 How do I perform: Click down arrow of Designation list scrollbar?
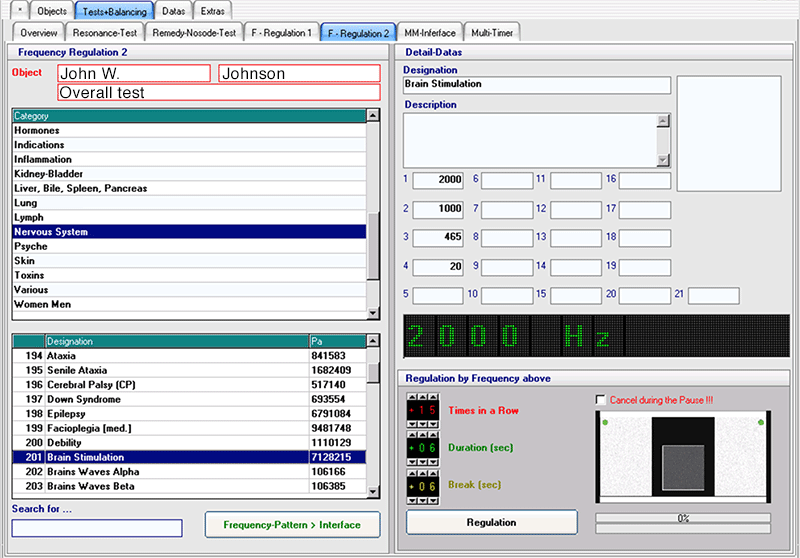pos(373,492)
